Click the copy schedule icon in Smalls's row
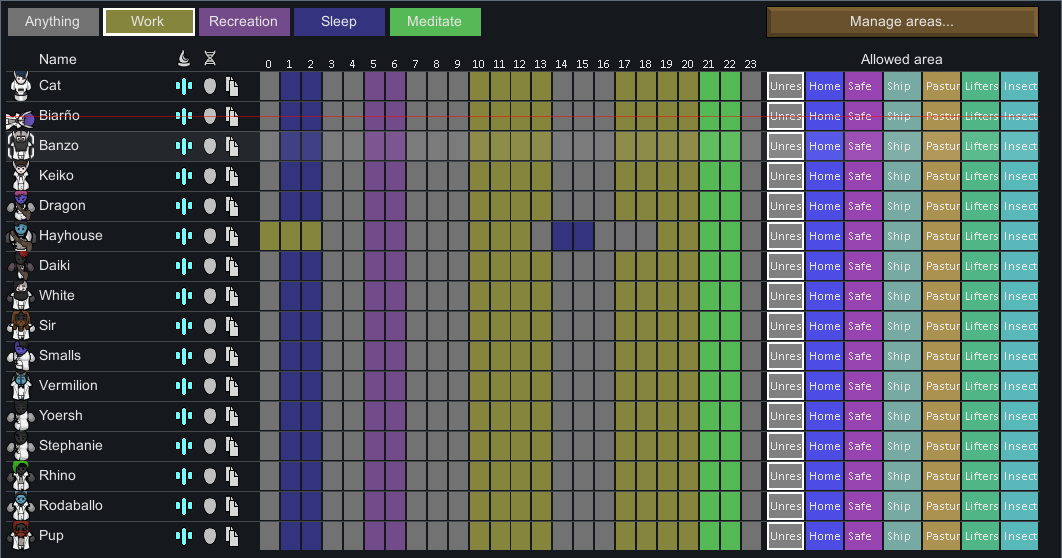The height and width of the screenshot is (558, 1062). tap(232, 356)
